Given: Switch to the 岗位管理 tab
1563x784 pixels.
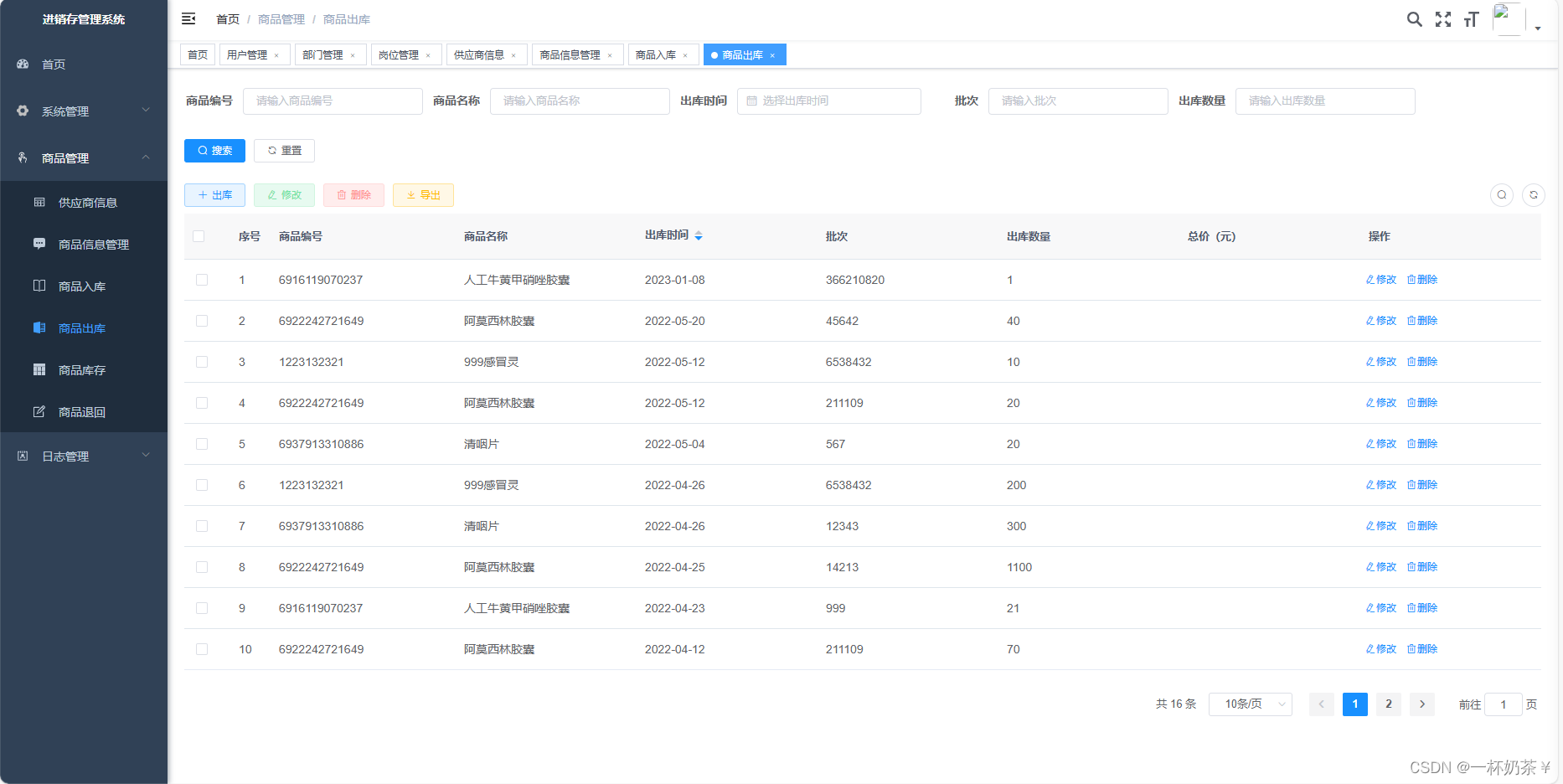Looking at the screenshot, I should 405,55.
